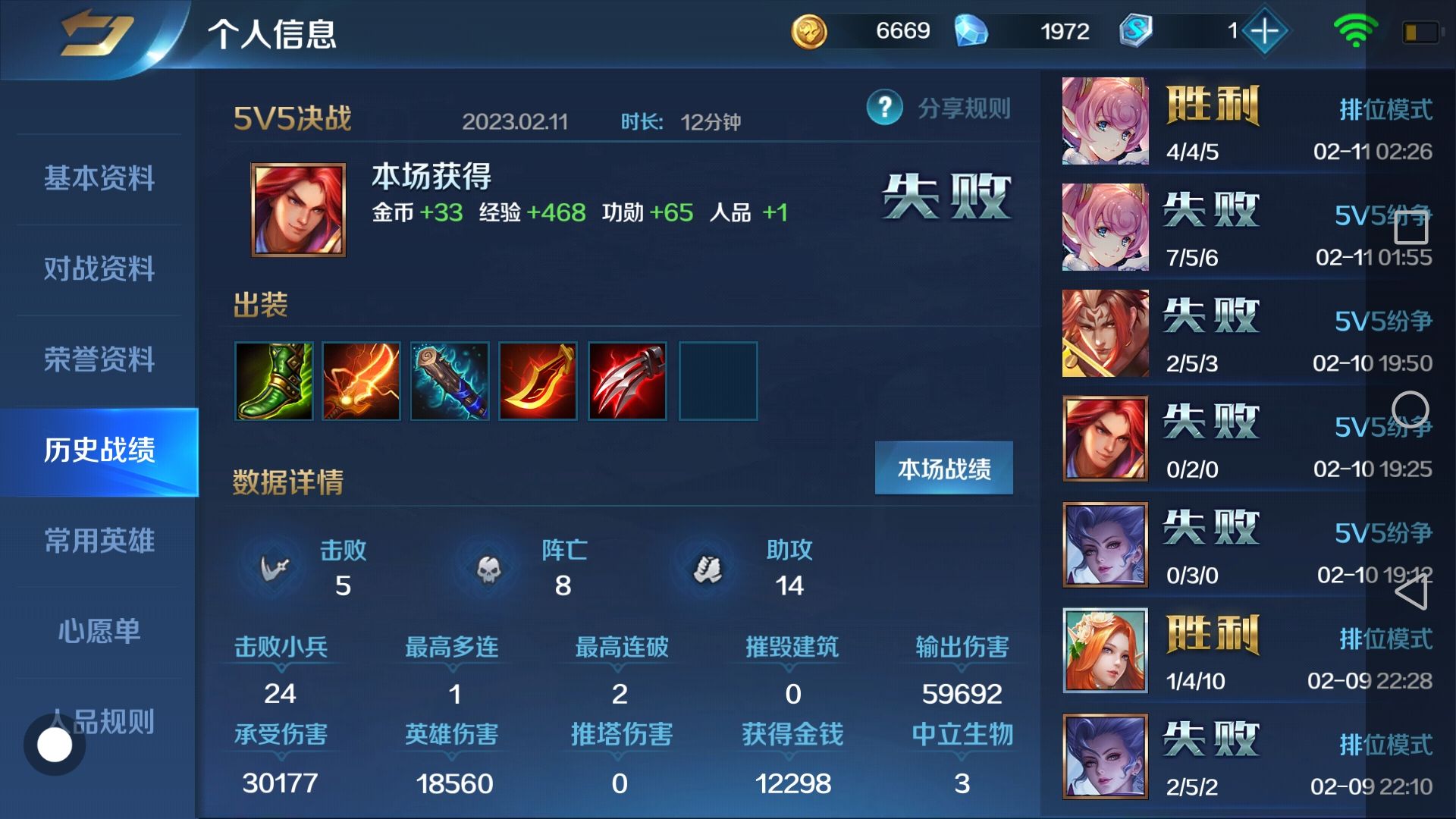Open the question mark help icon
Screen dimensions: 1456x819
884,108
